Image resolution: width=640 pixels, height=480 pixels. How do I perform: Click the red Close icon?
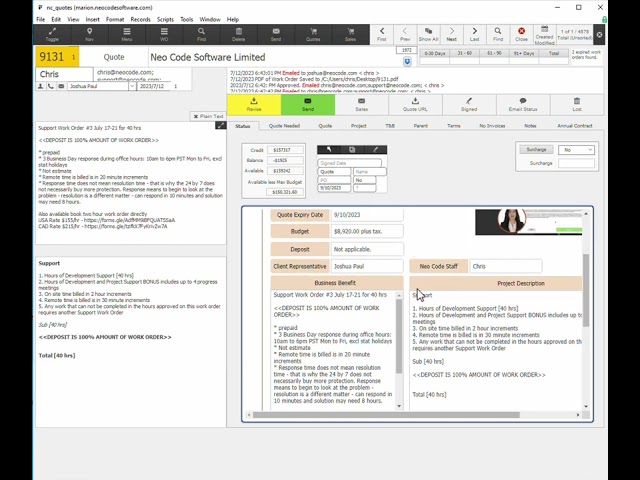tap(521, 34)
